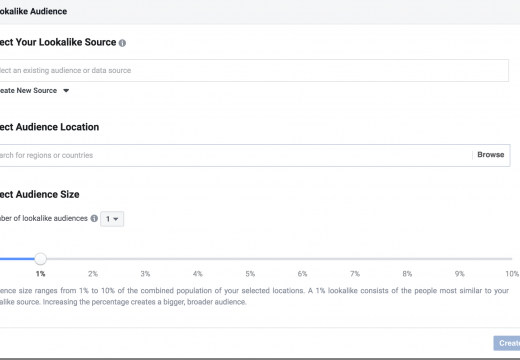520x360 pixels.
Task: Click the 9% slider label
Action: (460, 274)
